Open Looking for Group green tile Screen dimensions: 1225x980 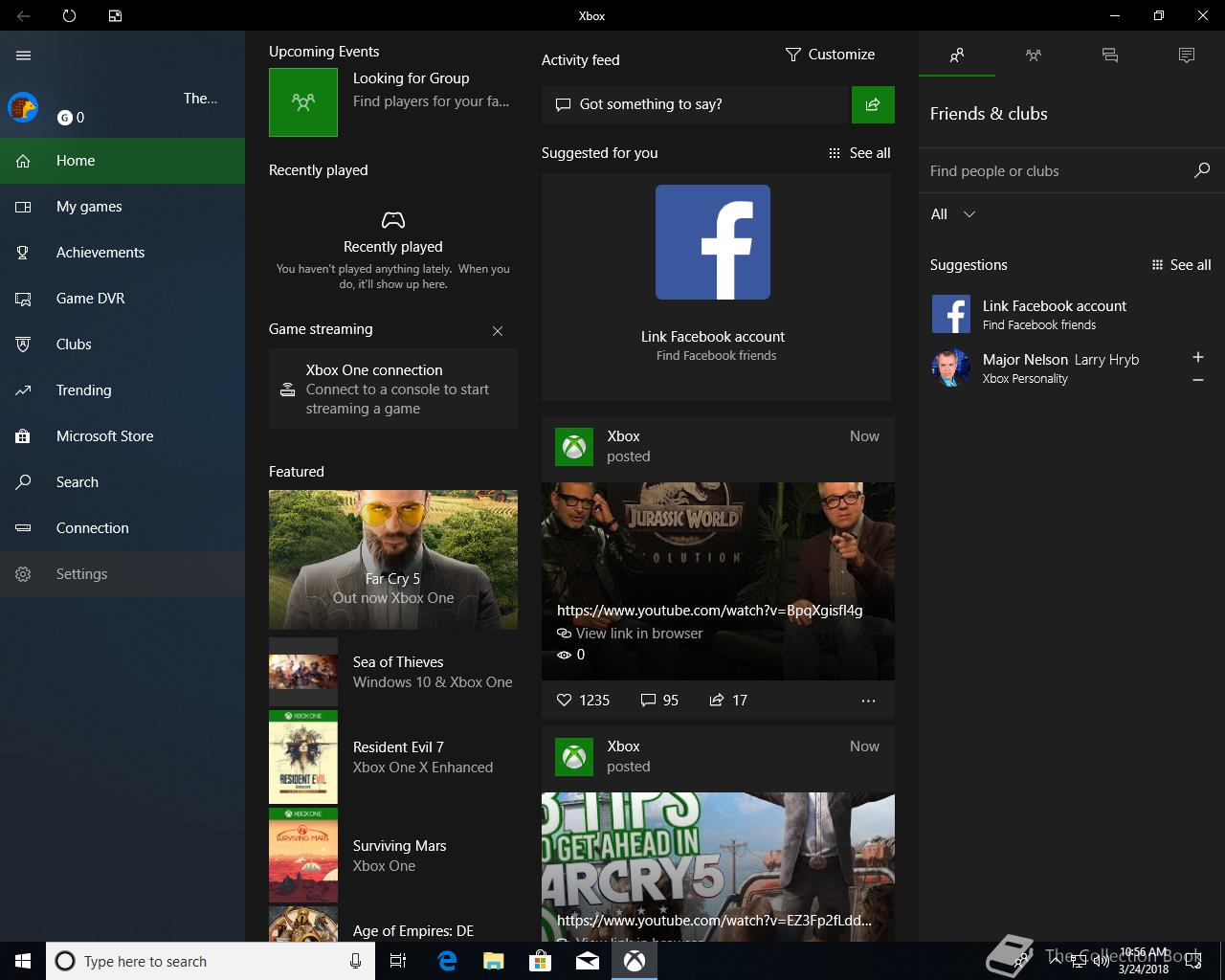(x=303, y=102)
